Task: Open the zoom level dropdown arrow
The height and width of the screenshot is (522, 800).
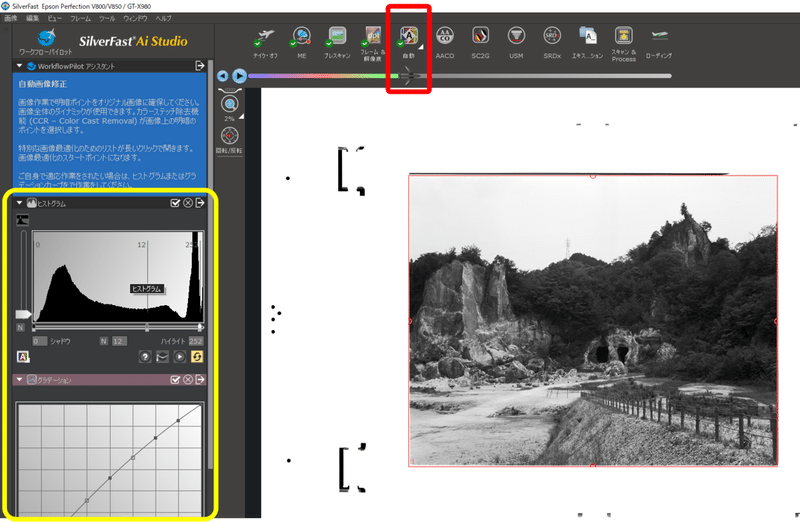Action: 241,116
